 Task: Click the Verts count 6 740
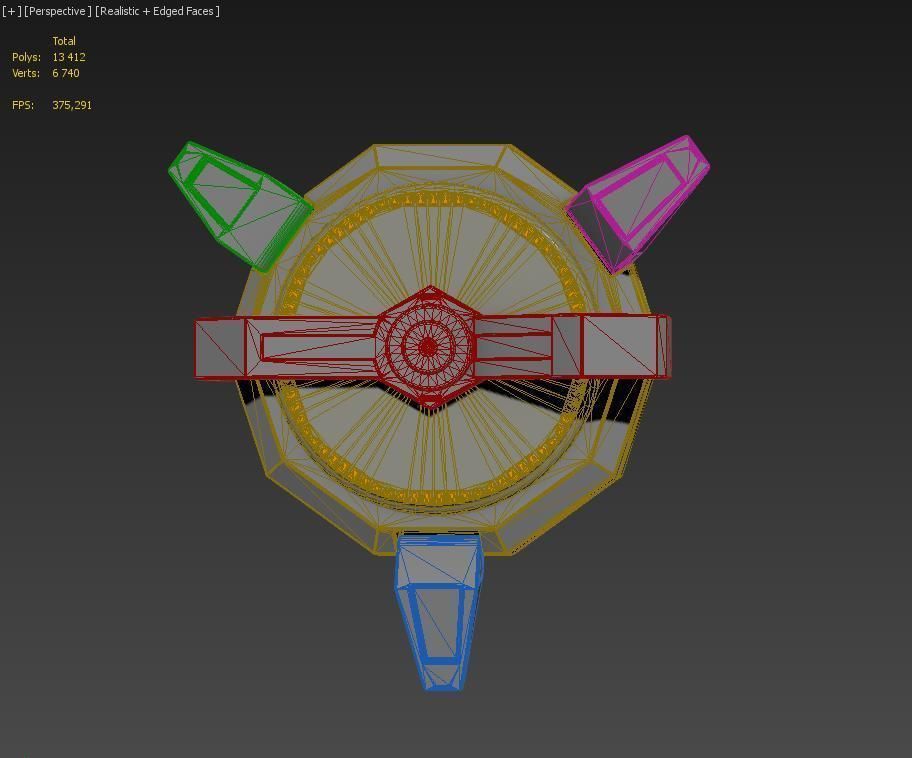pyautogui.click(x=66, y=73)
